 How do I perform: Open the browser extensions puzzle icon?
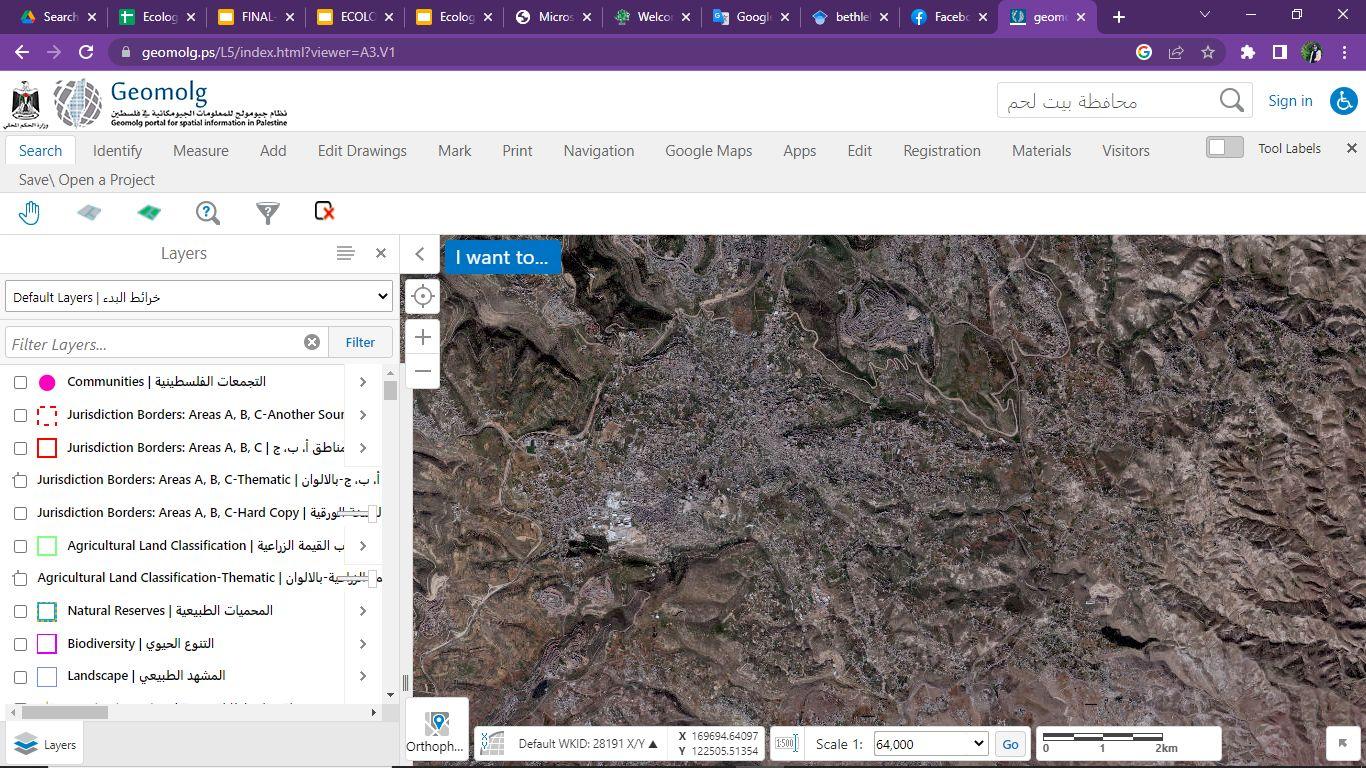click(x=1247, y=52)
